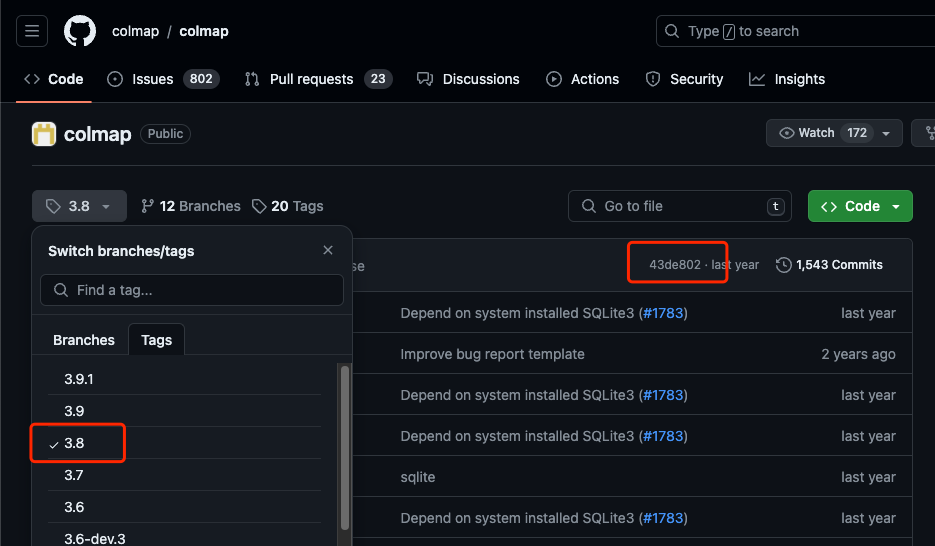The width and height of the screenshot is (935, 546).
Task: View the 12 Branches list
Action: click(191, 206)
